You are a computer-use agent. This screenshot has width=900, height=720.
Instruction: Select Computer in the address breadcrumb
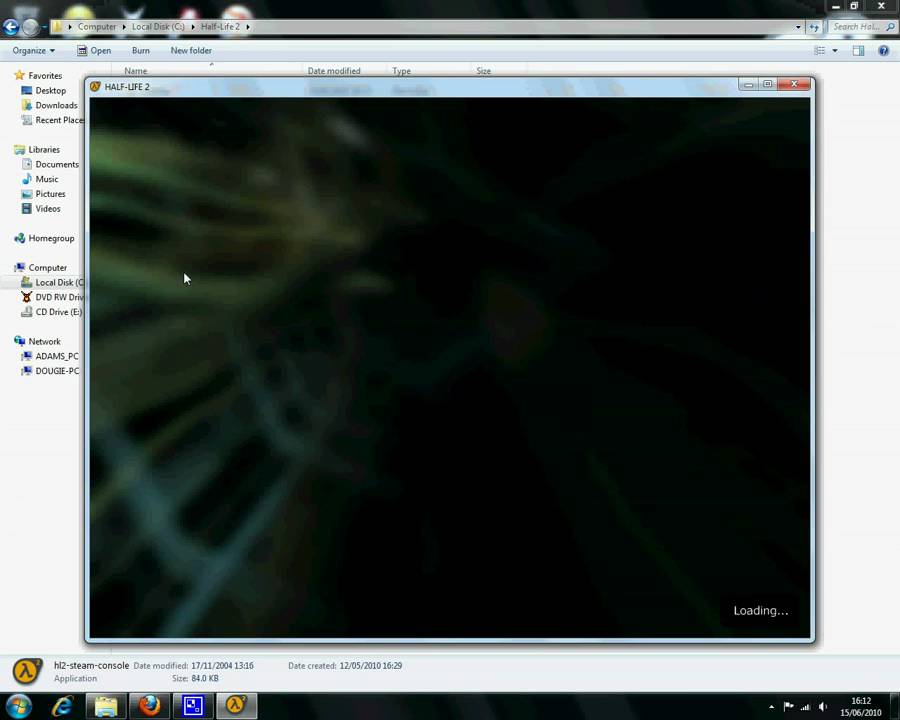97,26
